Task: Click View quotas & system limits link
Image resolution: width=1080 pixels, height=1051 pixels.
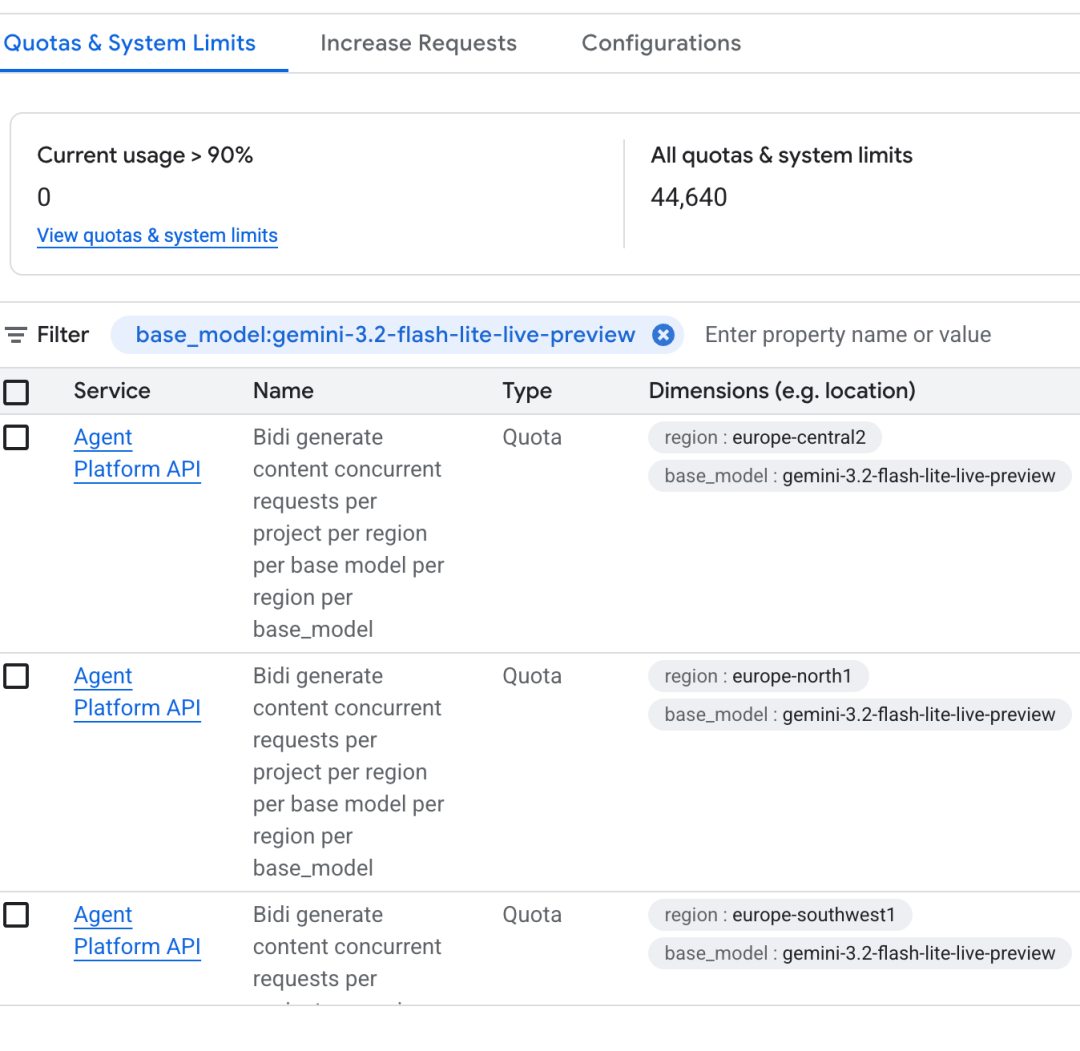Action: [157, 236]
